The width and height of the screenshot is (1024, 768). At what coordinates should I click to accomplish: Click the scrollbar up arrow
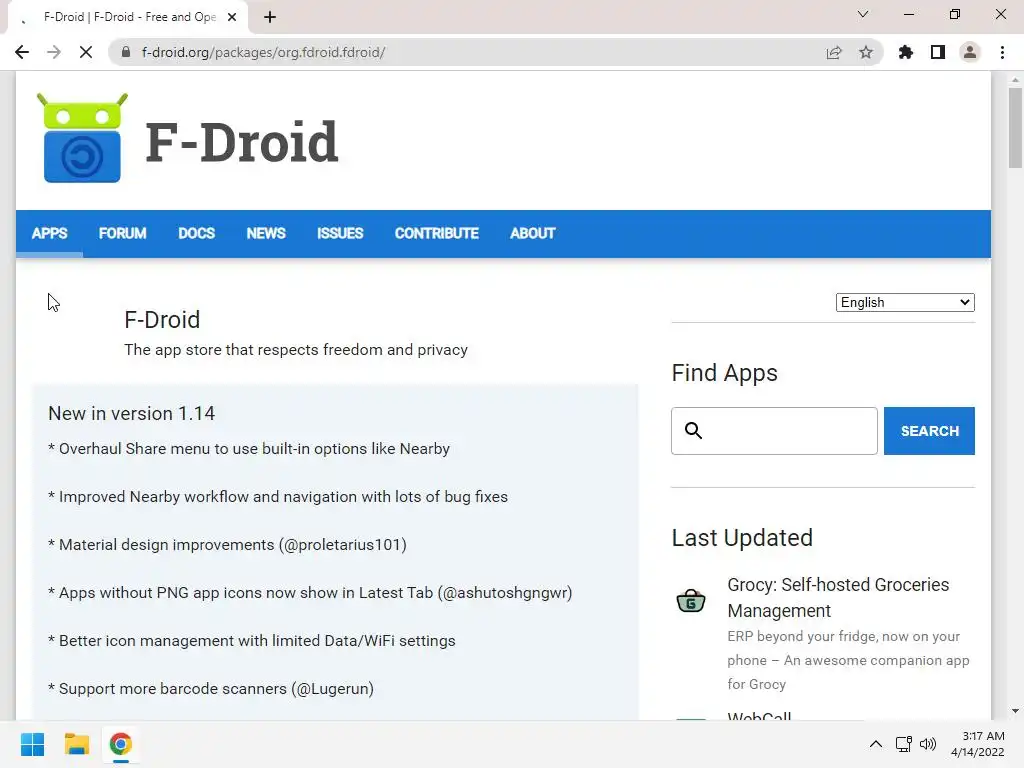(x=1015, y=80)
